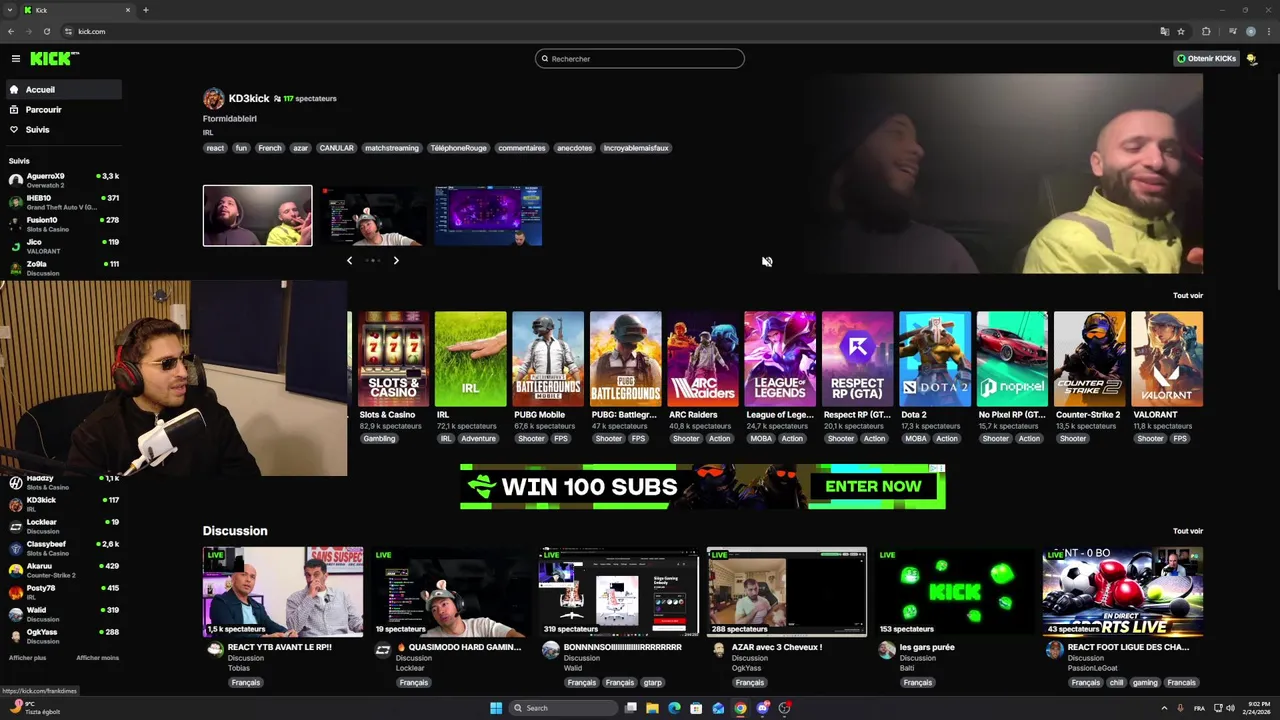Open 'REACT YTB AVANT LE RP' stream
Screen dimensions: 1280x720
[x=283, y=592]
